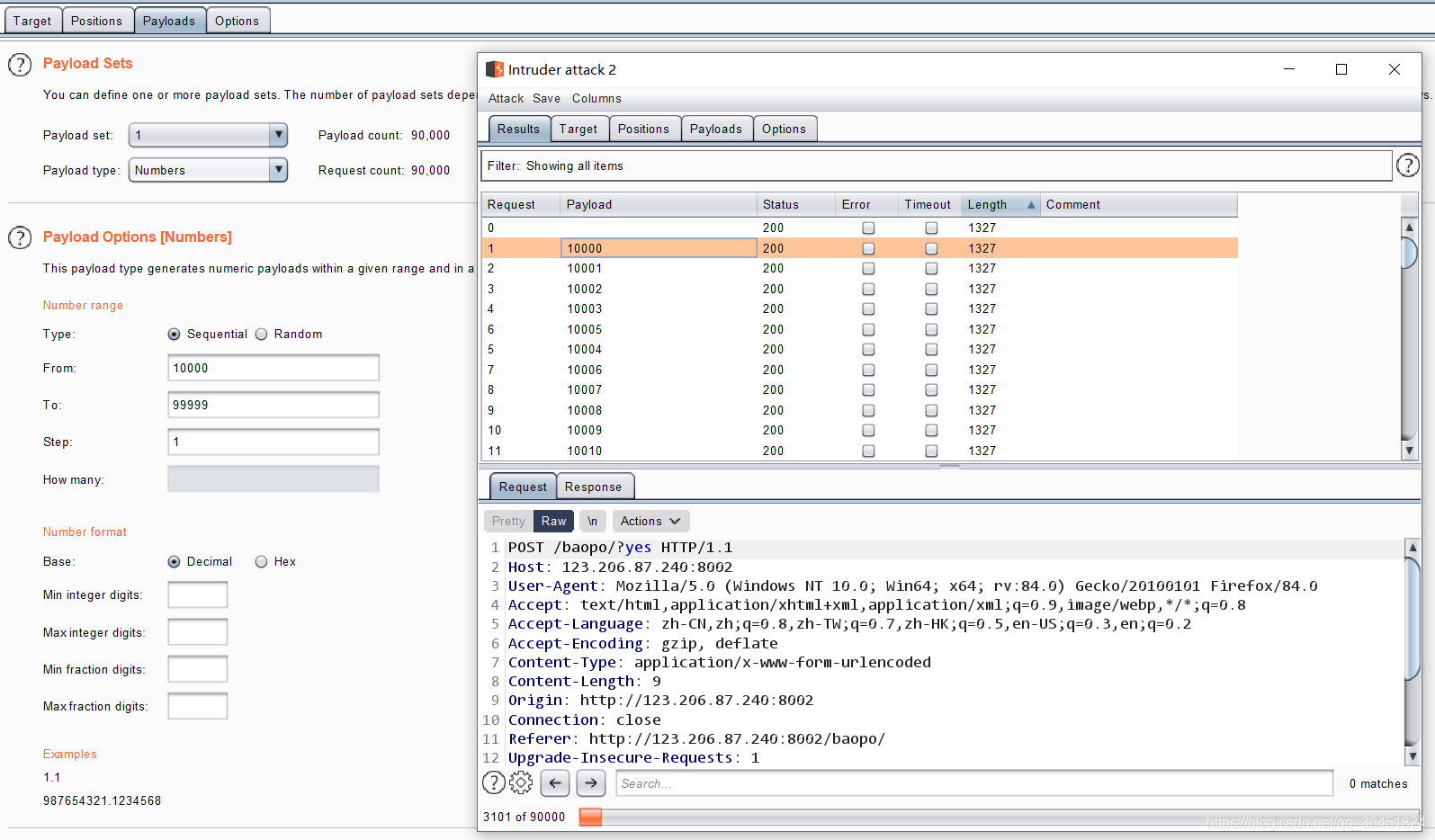This screenshot has height=840, width=1435.
Task: Tick the Timeout checkbox for payload 10005
Action: 931,329
